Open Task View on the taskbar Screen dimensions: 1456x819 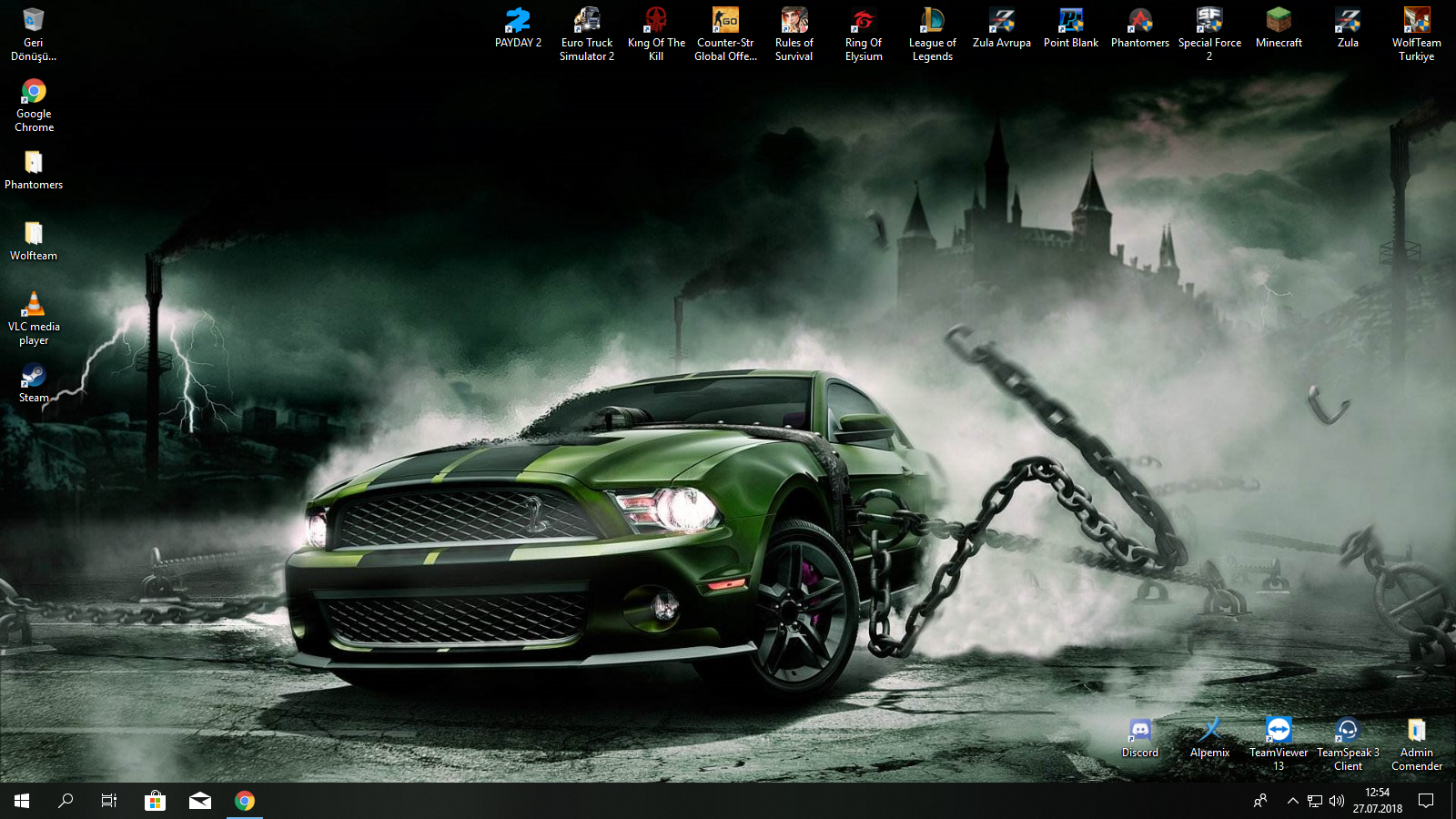109,801
